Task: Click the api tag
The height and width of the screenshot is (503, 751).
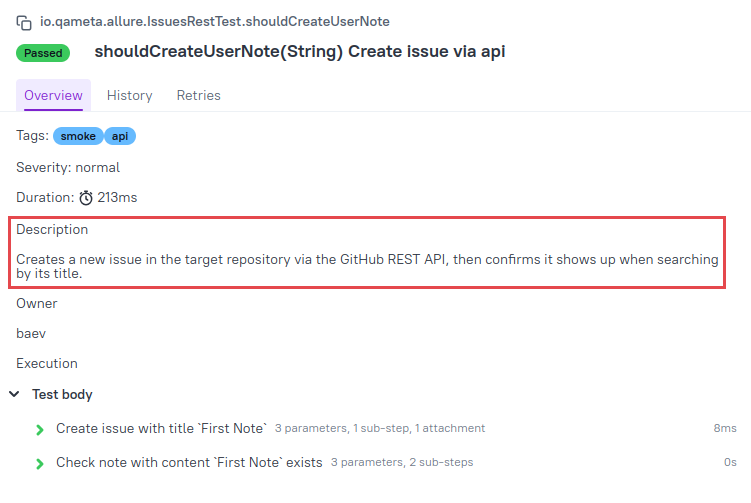Action: coord(120,136)
